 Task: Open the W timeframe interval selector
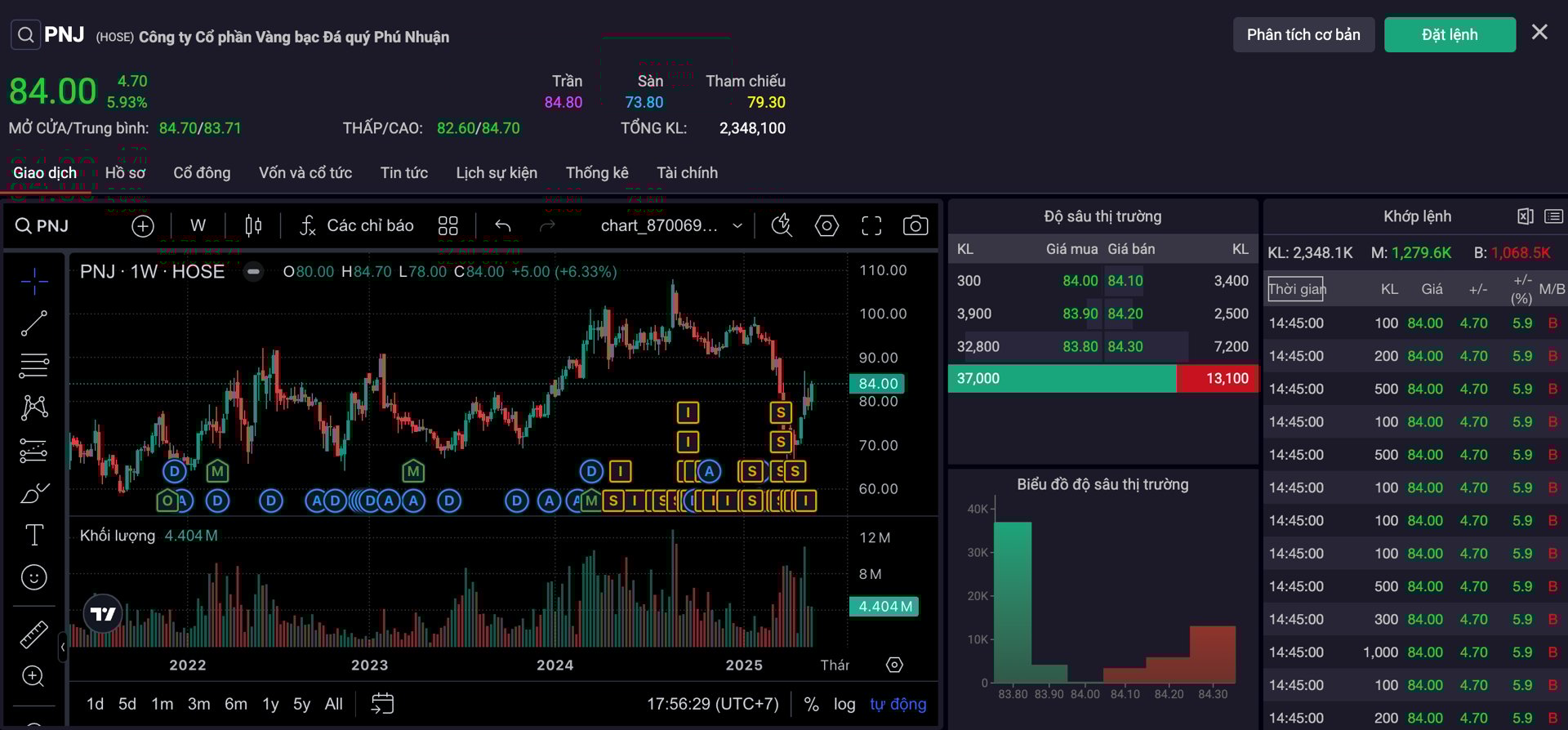pos(198,225)
